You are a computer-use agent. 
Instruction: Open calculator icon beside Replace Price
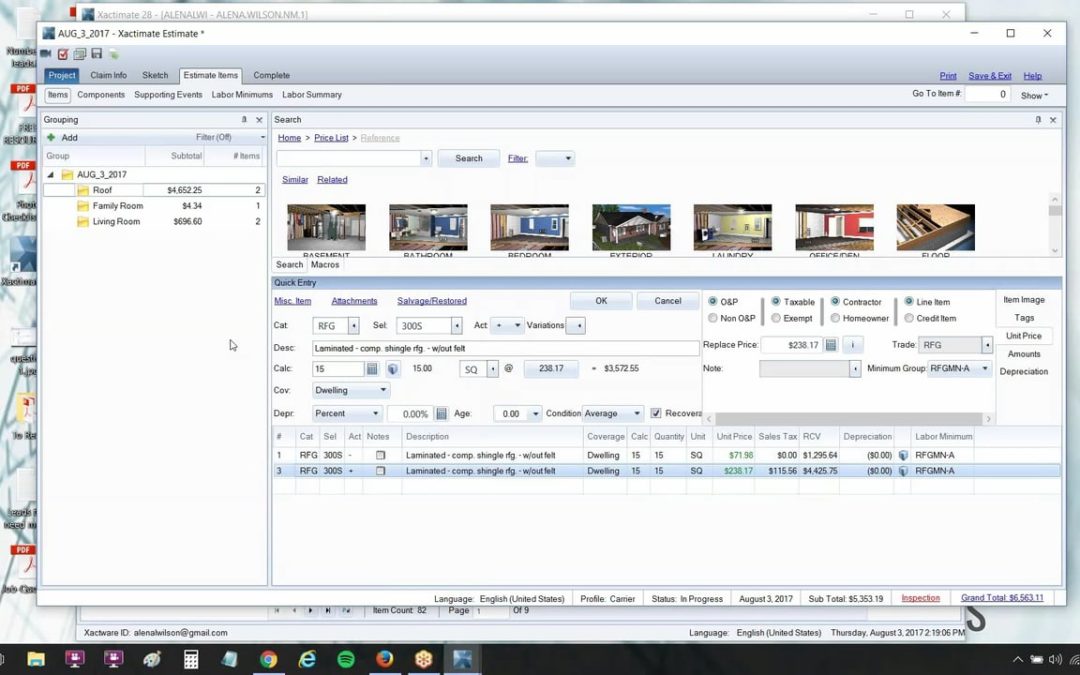tap(831, 345)
